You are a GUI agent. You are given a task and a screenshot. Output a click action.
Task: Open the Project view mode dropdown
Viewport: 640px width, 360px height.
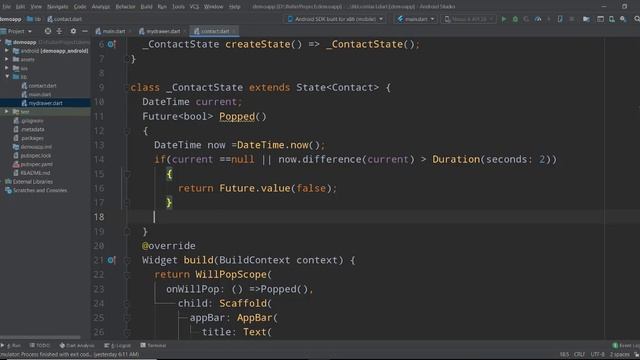[x=16, y=31]
